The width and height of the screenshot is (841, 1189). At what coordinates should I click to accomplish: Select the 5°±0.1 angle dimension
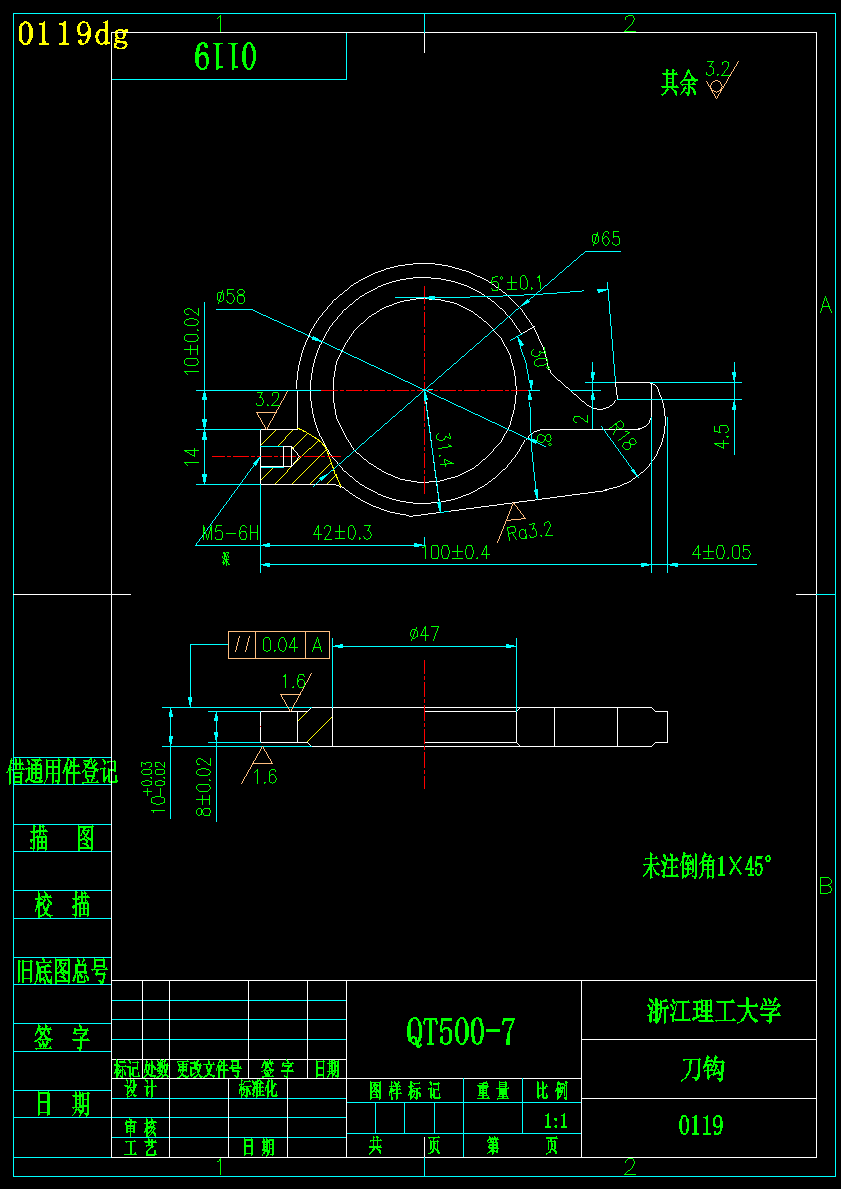[x=516, y=284]
